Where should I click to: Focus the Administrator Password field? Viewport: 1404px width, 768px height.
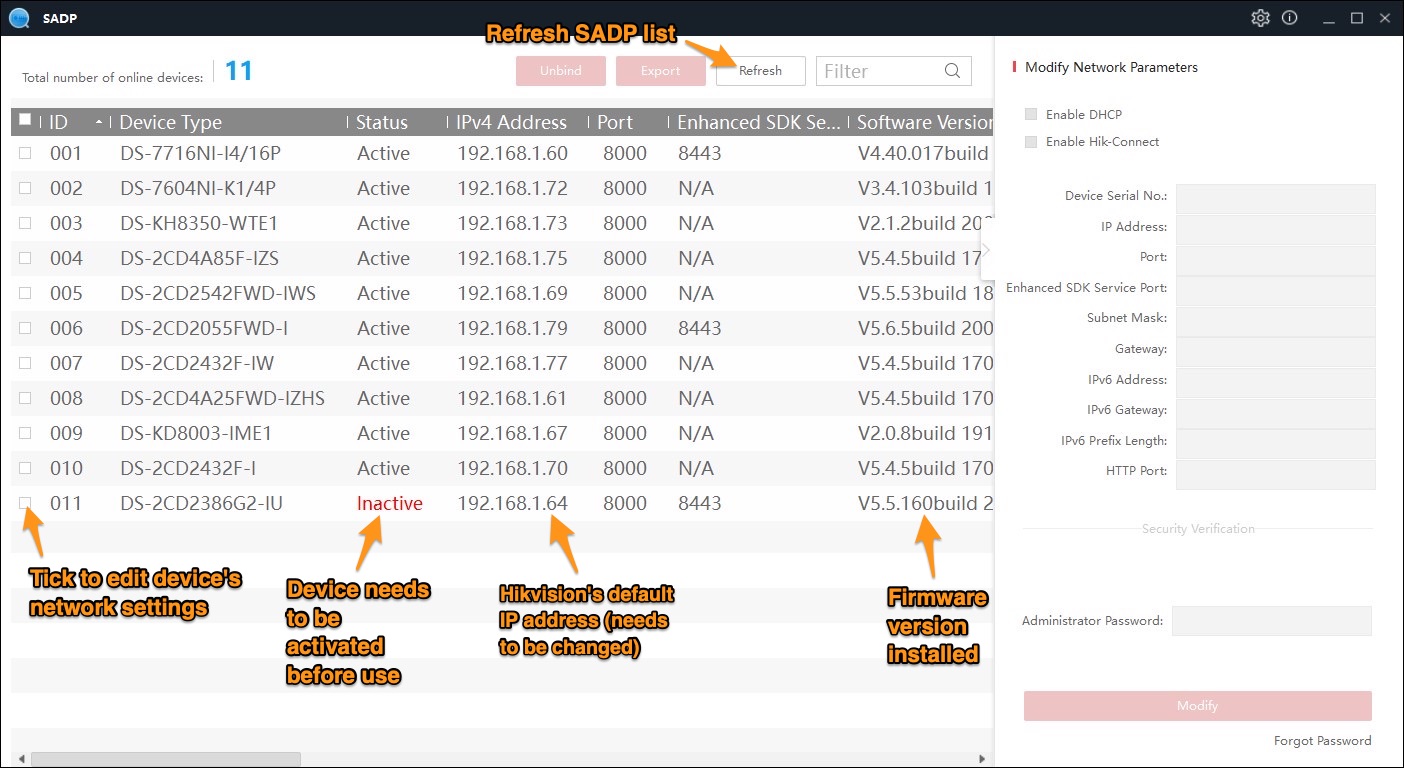click(1271, 621)
